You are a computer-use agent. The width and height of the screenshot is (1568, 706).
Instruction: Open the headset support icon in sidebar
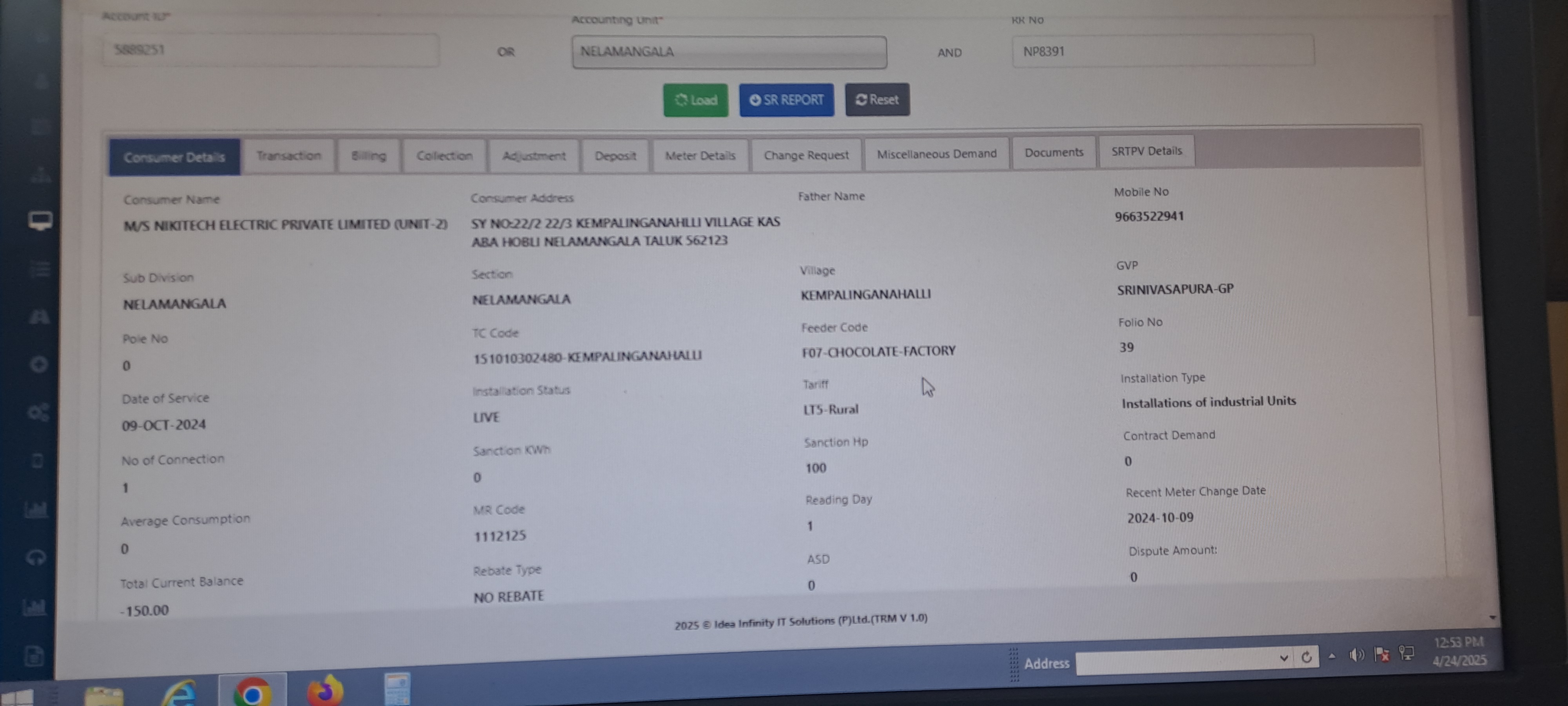pyautogui.click(x=36, y=557)
